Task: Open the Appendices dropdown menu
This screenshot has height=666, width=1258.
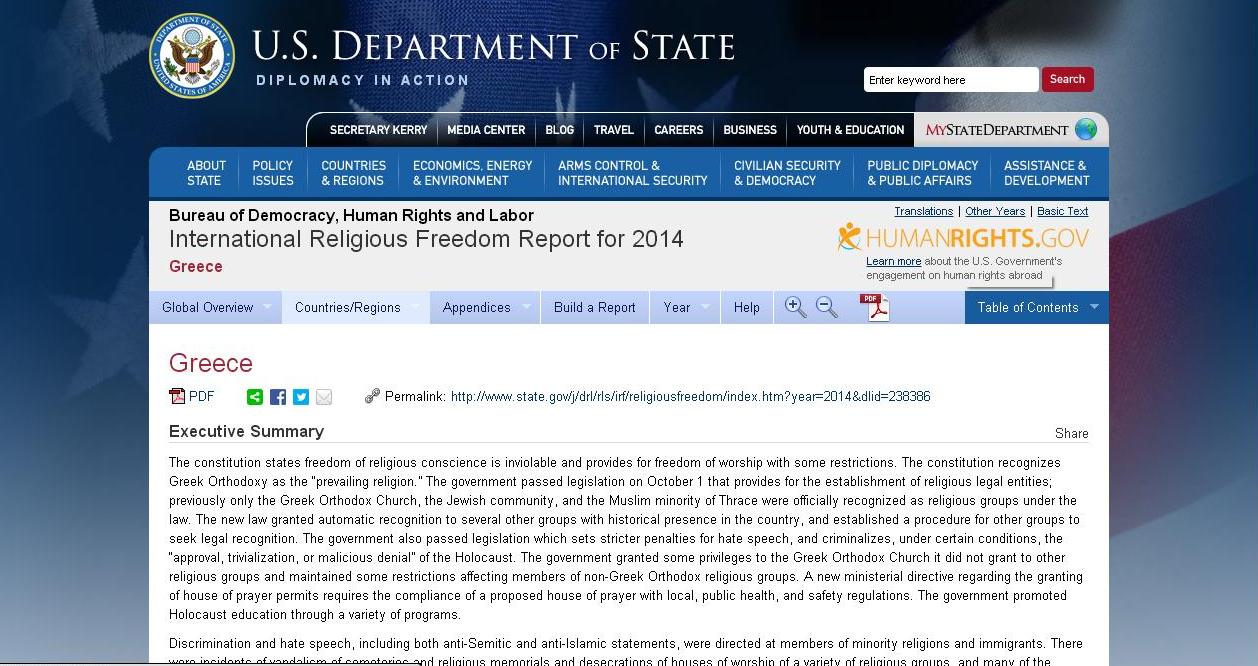Action: [x=484, y=307]
